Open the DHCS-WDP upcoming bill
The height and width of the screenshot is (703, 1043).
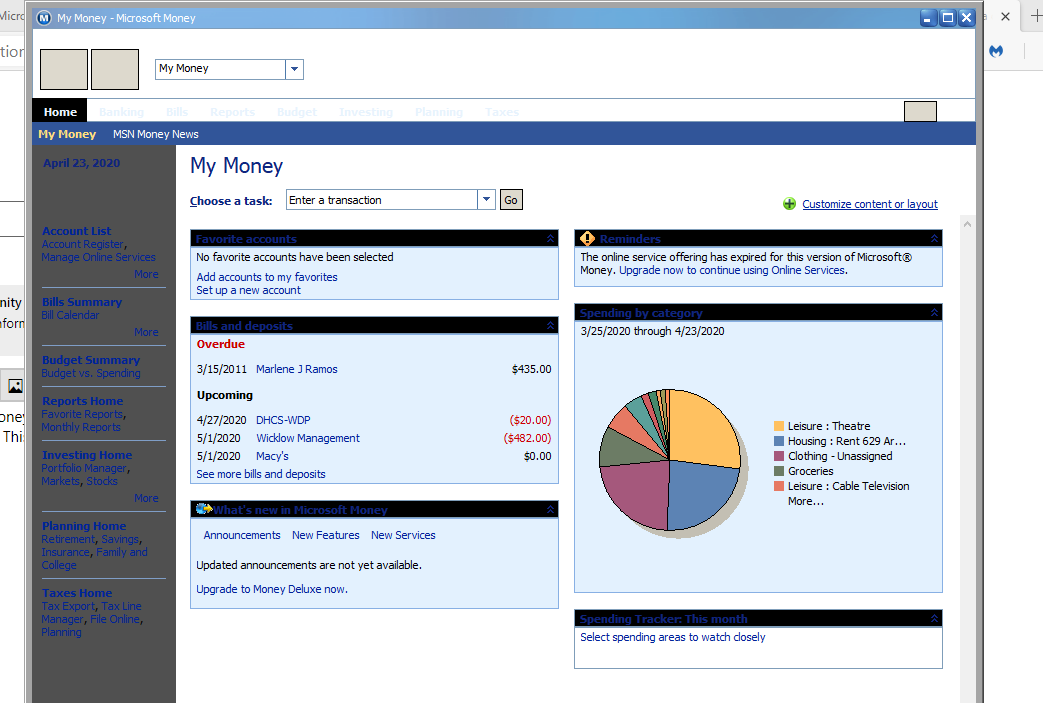click(x=283, y=420)
